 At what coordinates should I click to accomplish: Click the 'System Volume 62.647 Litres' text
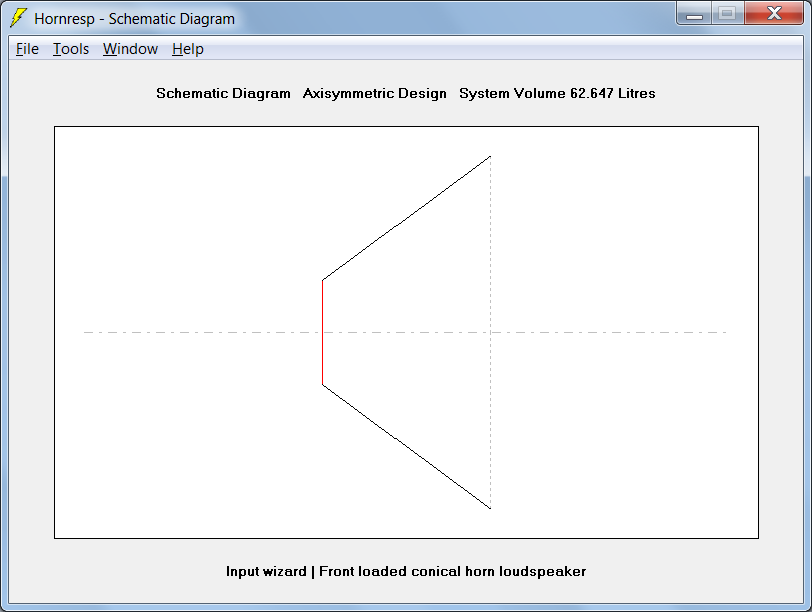[x=557, y=93]
